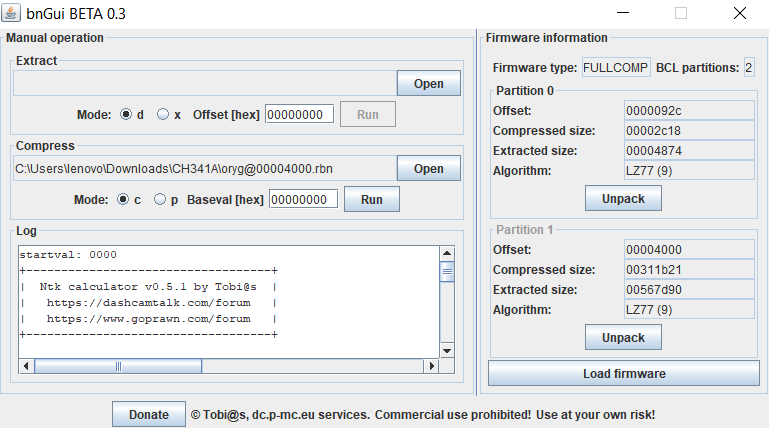
Task: Click the Log scrollbar down arrow
Action: [447, 351]
